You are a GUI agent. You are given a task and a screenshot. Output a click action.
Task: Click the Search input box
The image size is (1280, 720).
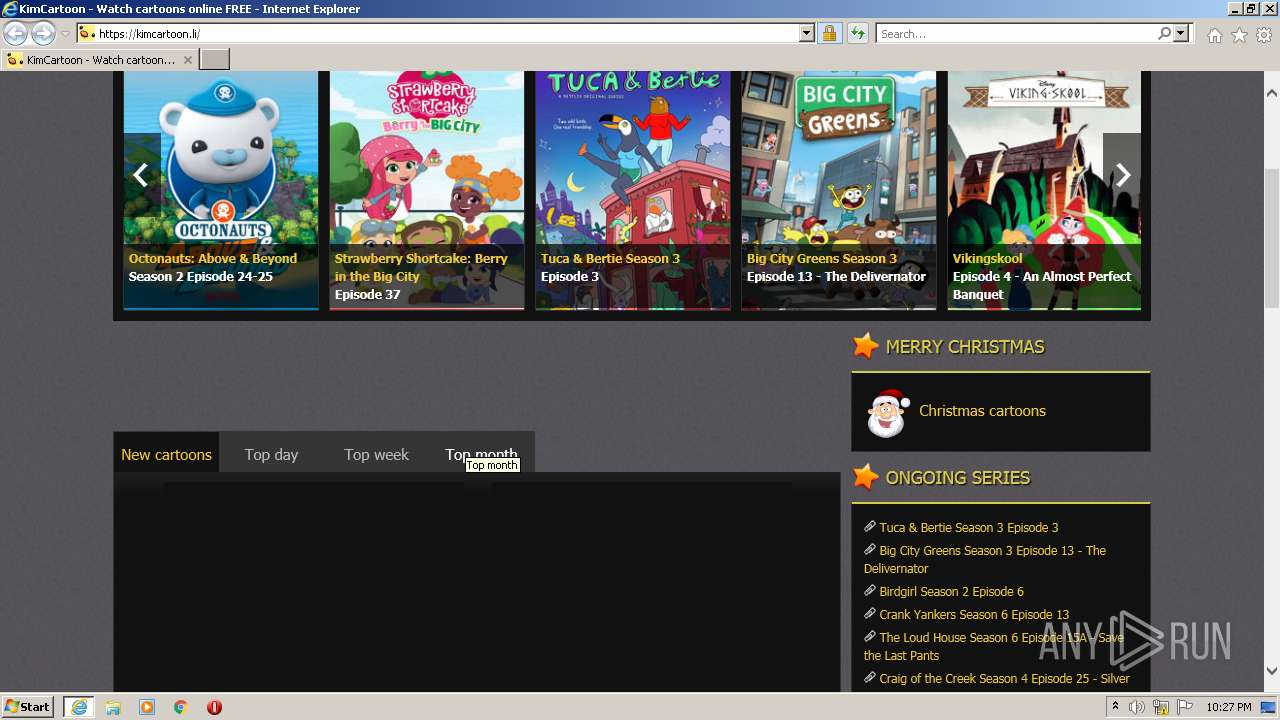click(x=1017, y=34)
